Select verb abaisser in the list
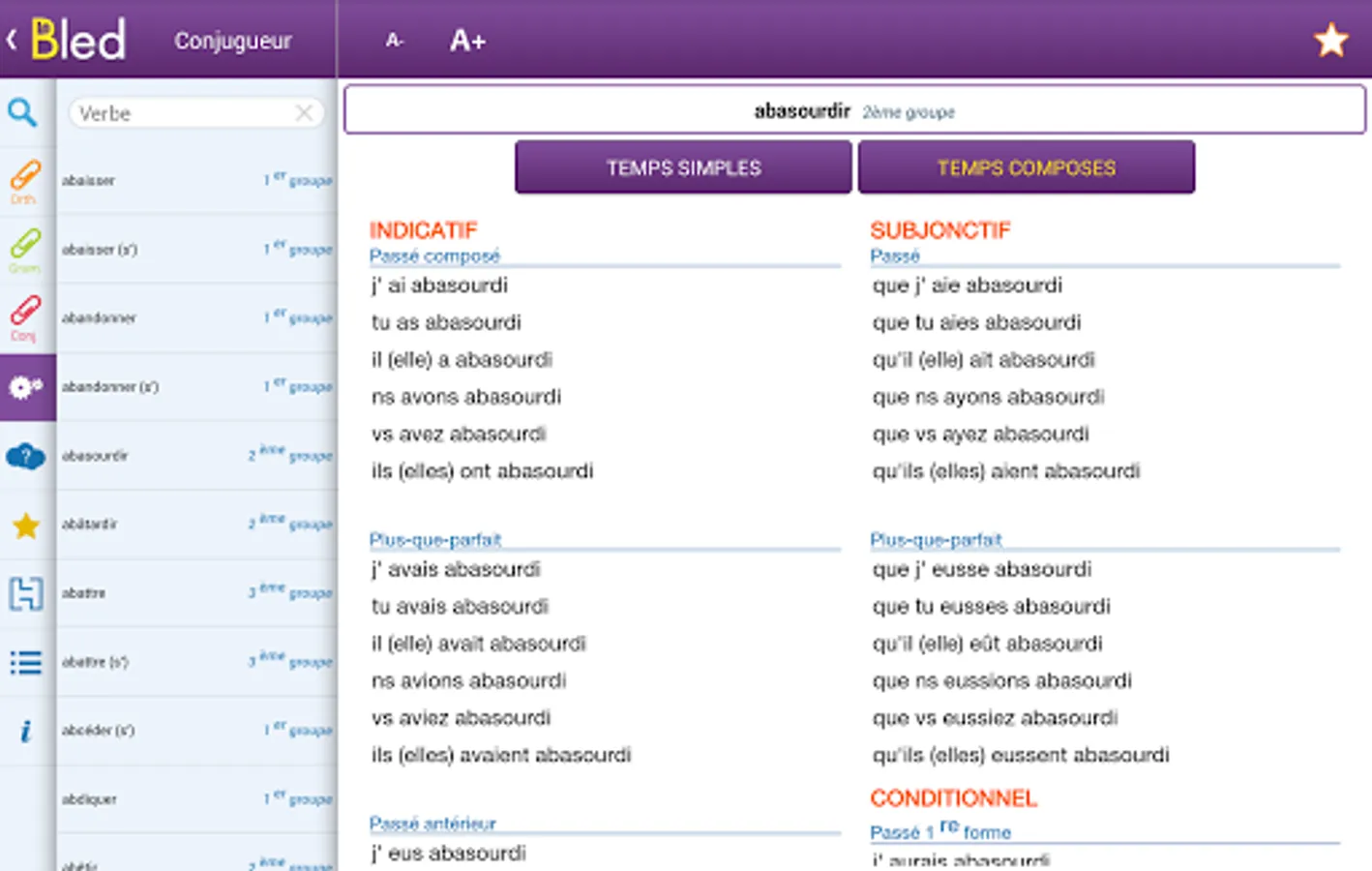This screenshot has height=871, width=1372. tap(196, 180)
